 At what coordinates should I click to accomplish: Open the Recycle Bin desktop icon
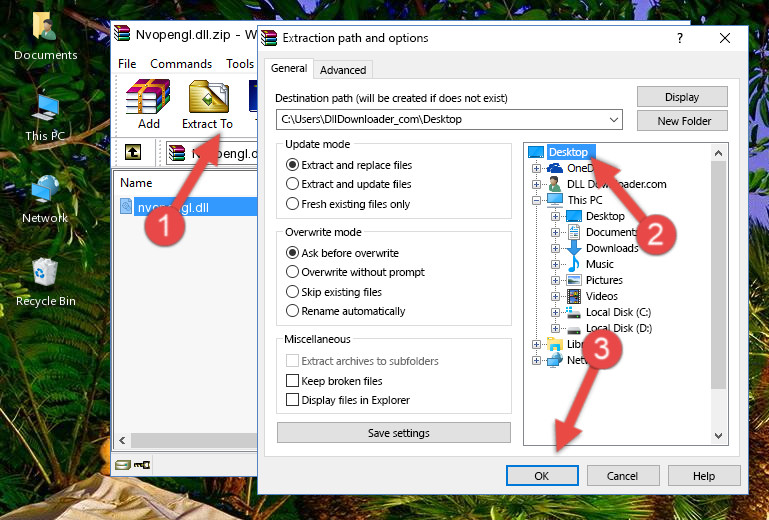point(45,272)
